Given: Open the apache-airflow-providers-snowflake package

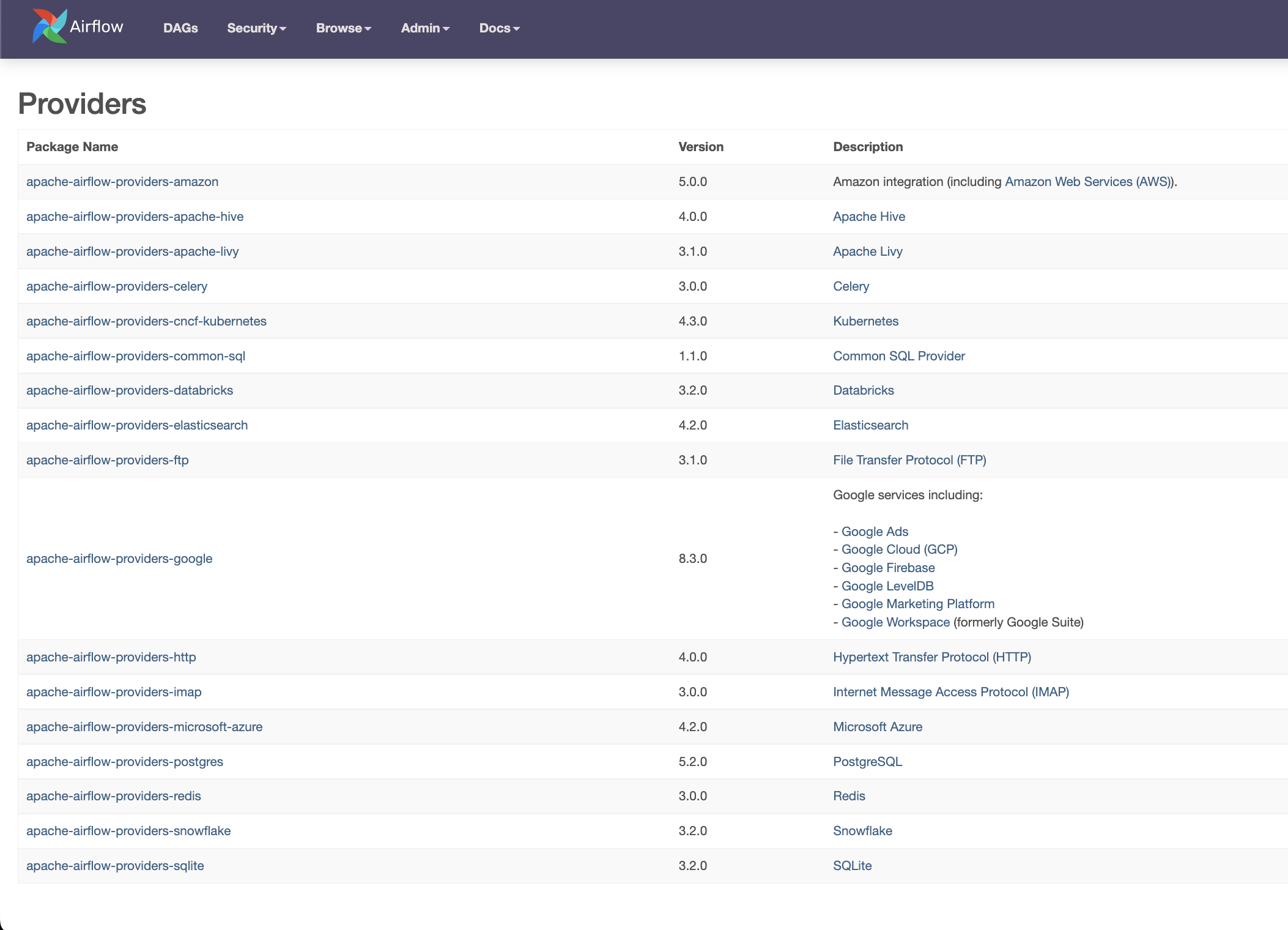Looking at the screenshot, I should tap(128, 831).
